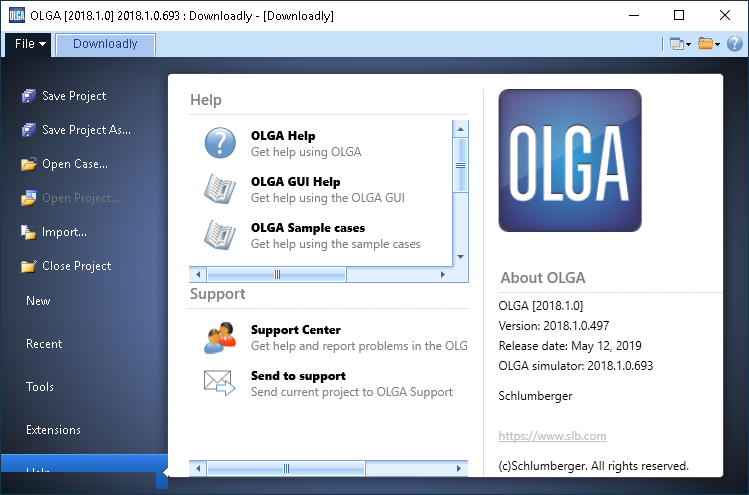Click the 'Schlumberger' company name text
749x495 pixels.
pos(535,396)
